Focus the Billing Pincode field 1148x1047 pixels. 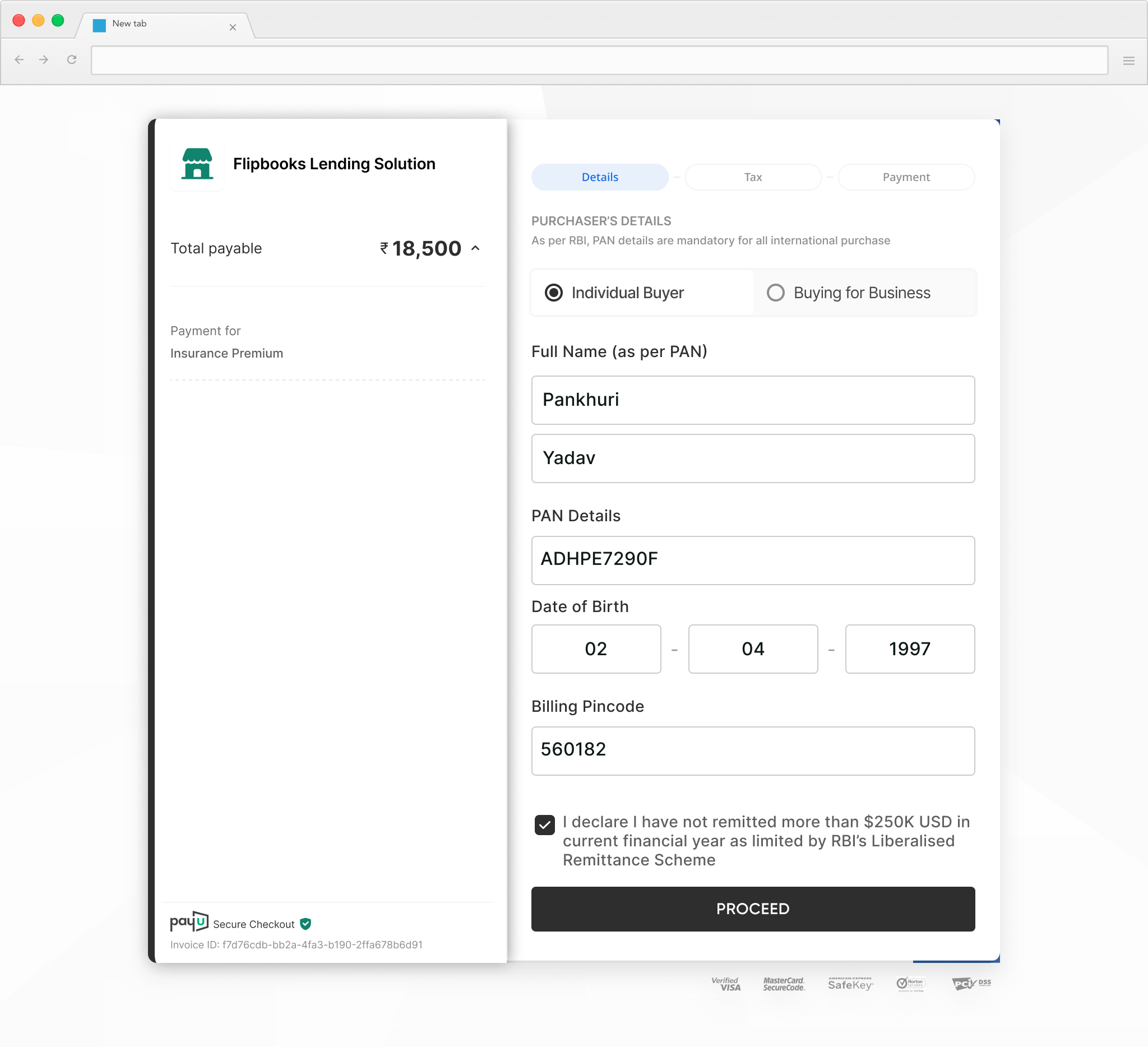click(753, 750)
